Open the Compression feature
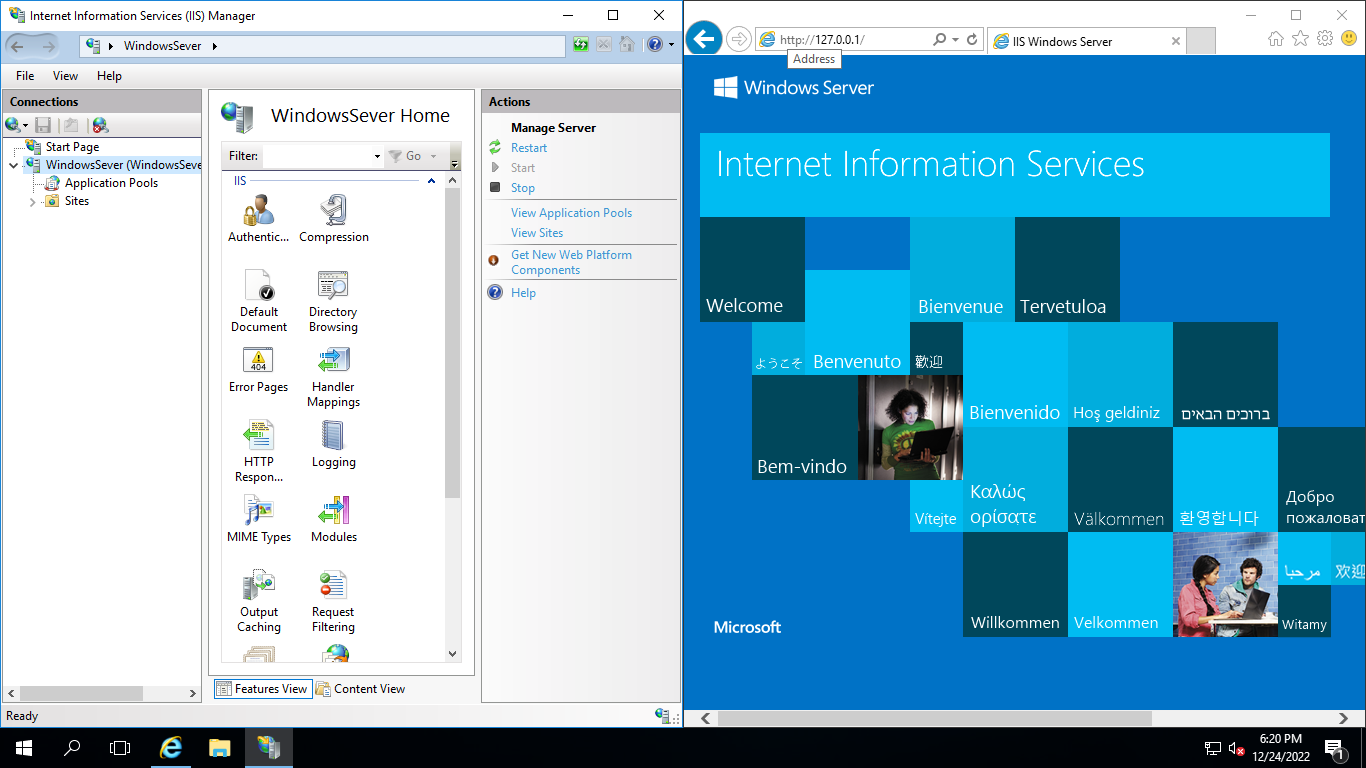This screenshot has width=1366, height=768. pyautogui.click(x=334, y=212)
